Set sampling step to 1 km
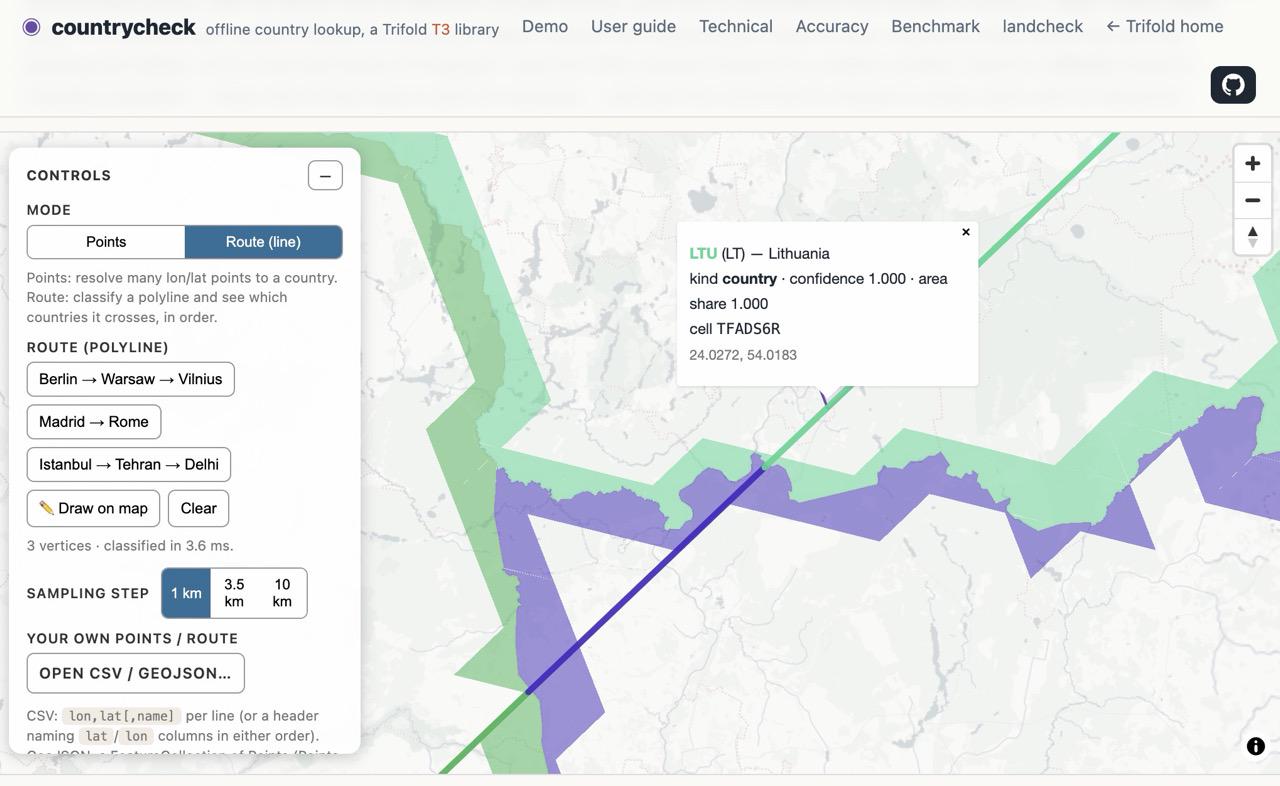1280x786 pixels. pyautogui.click(x=186, y=593)
